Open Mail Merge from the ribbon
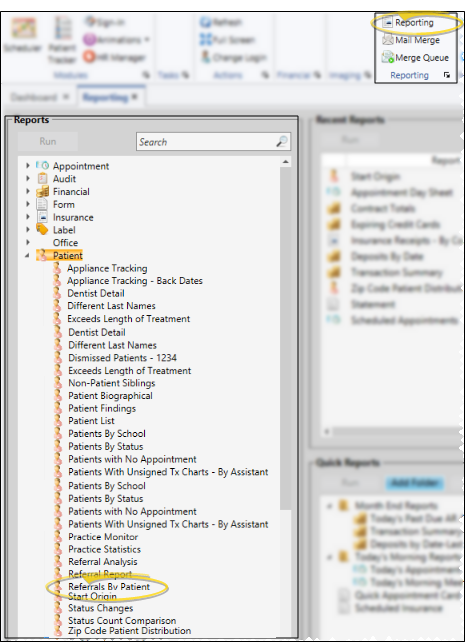The width and height of the screenshot is (465, 643). point(411,40)
